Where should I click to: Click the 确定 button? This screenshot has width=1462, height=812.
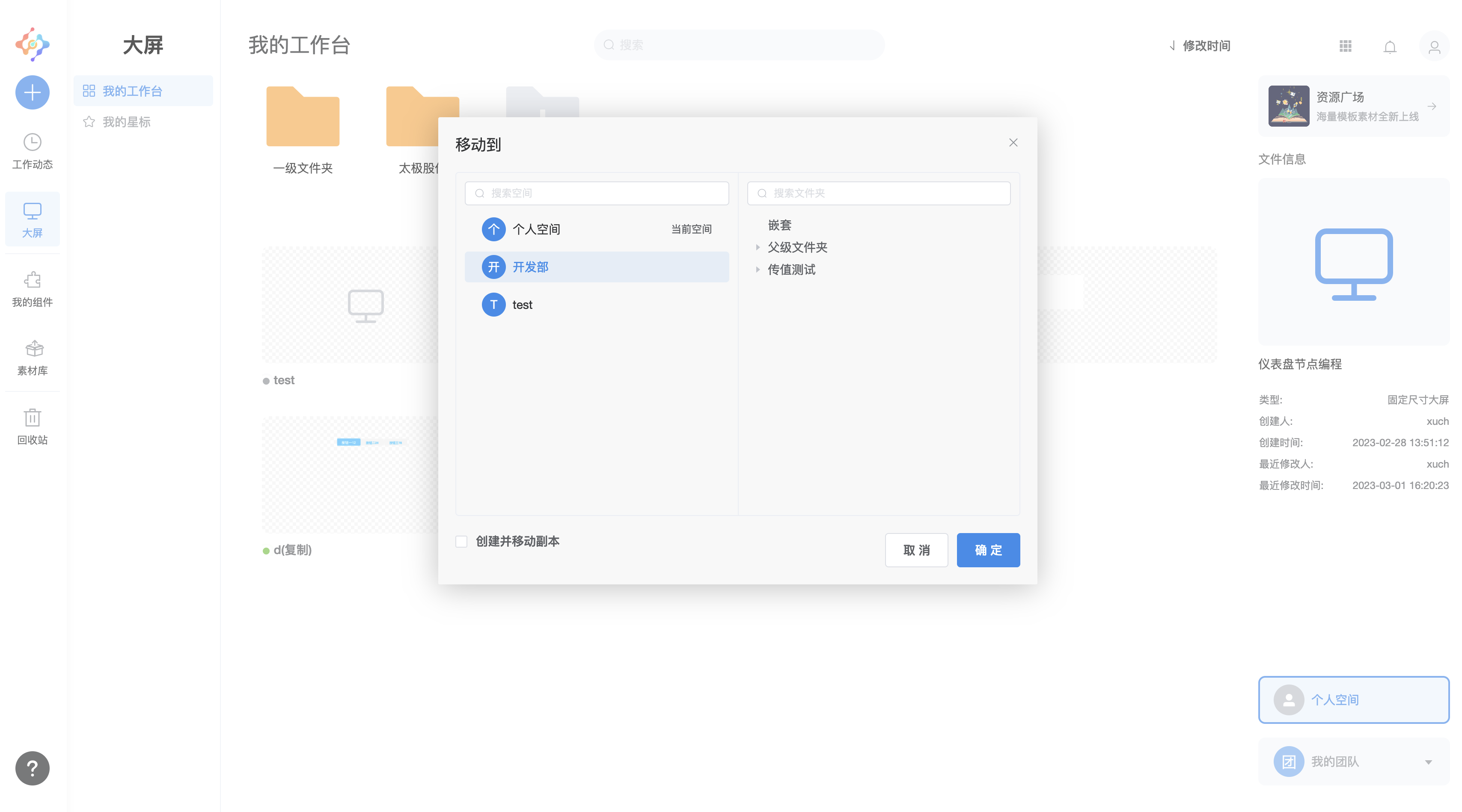pyautogui.click(x=988, y=550)
